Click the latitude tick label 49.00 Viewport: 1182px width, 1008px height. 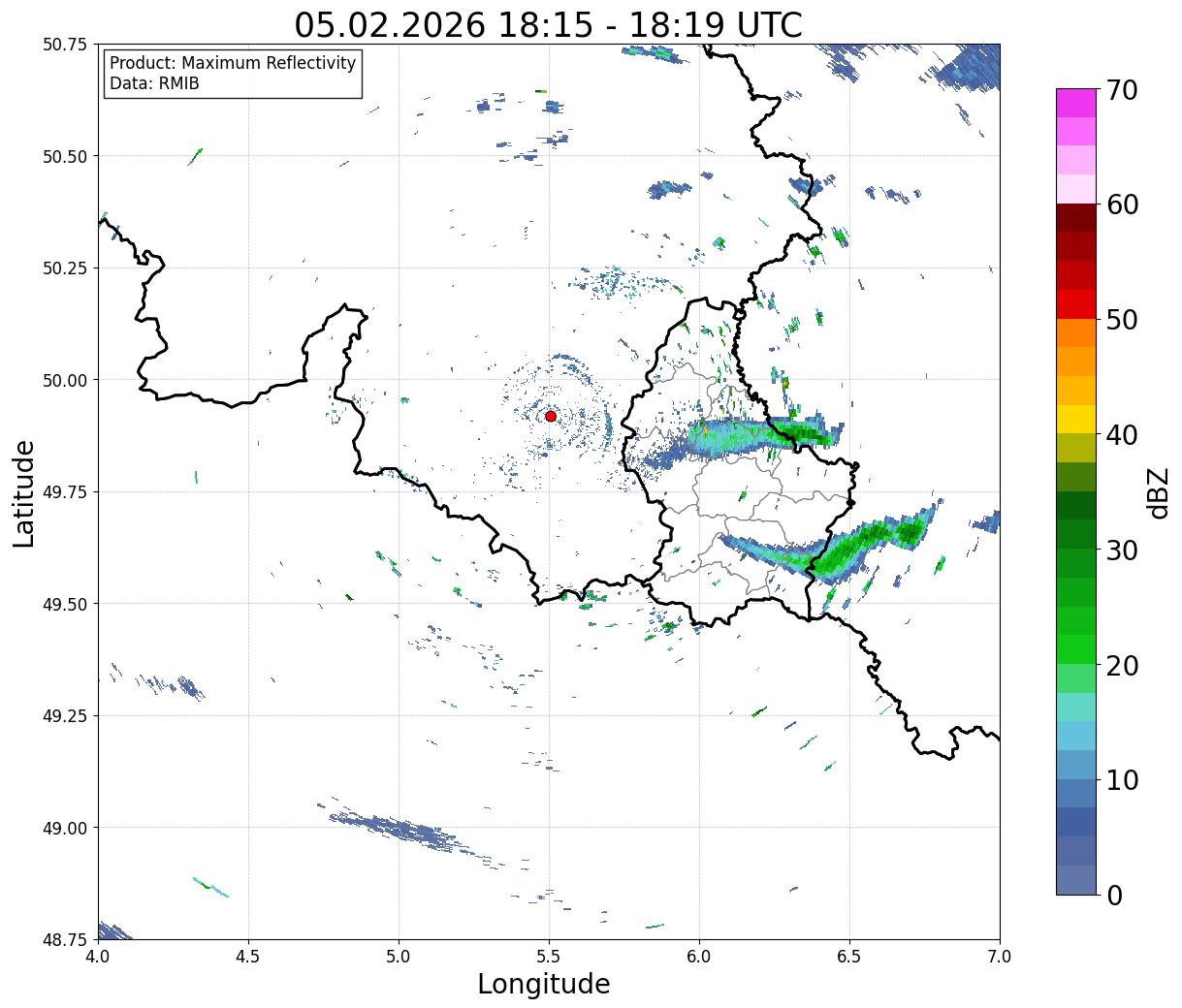[x=64, y=828]
